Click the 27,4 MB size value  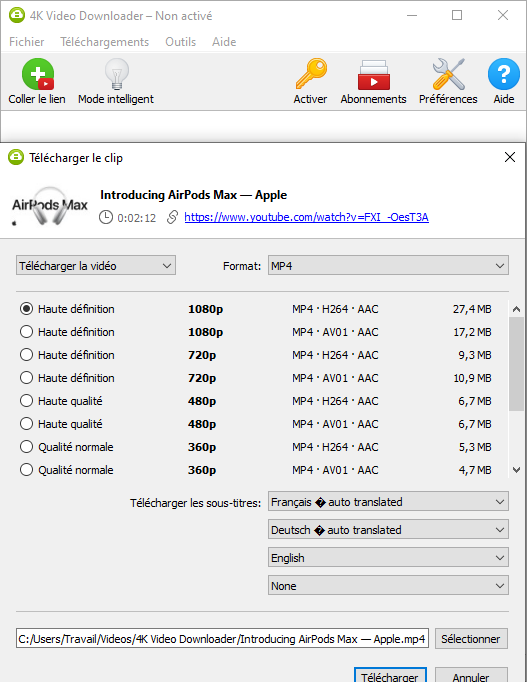click(x=472, y=309)
